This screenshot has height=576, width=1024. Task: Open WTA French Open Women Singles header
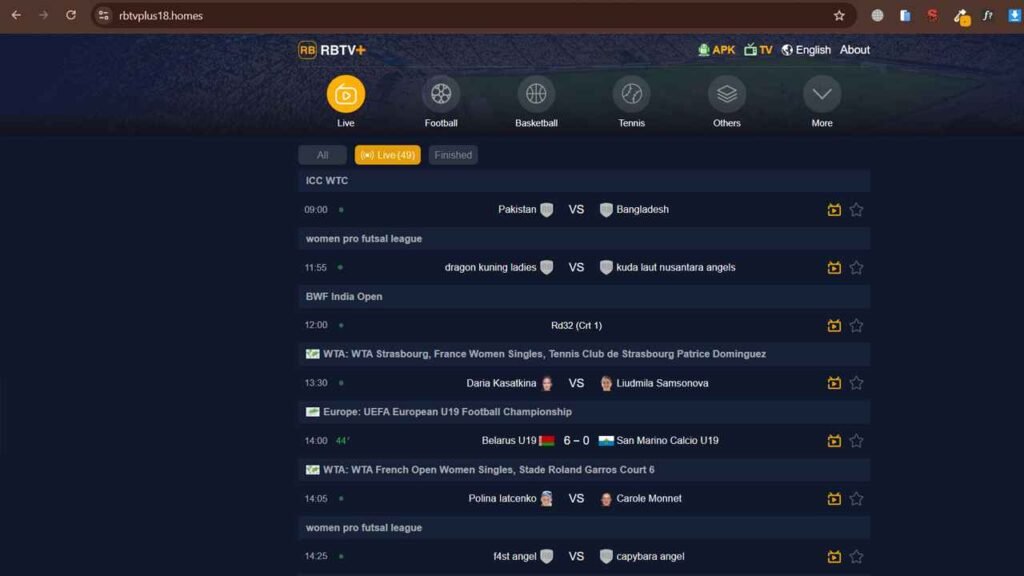584,470
